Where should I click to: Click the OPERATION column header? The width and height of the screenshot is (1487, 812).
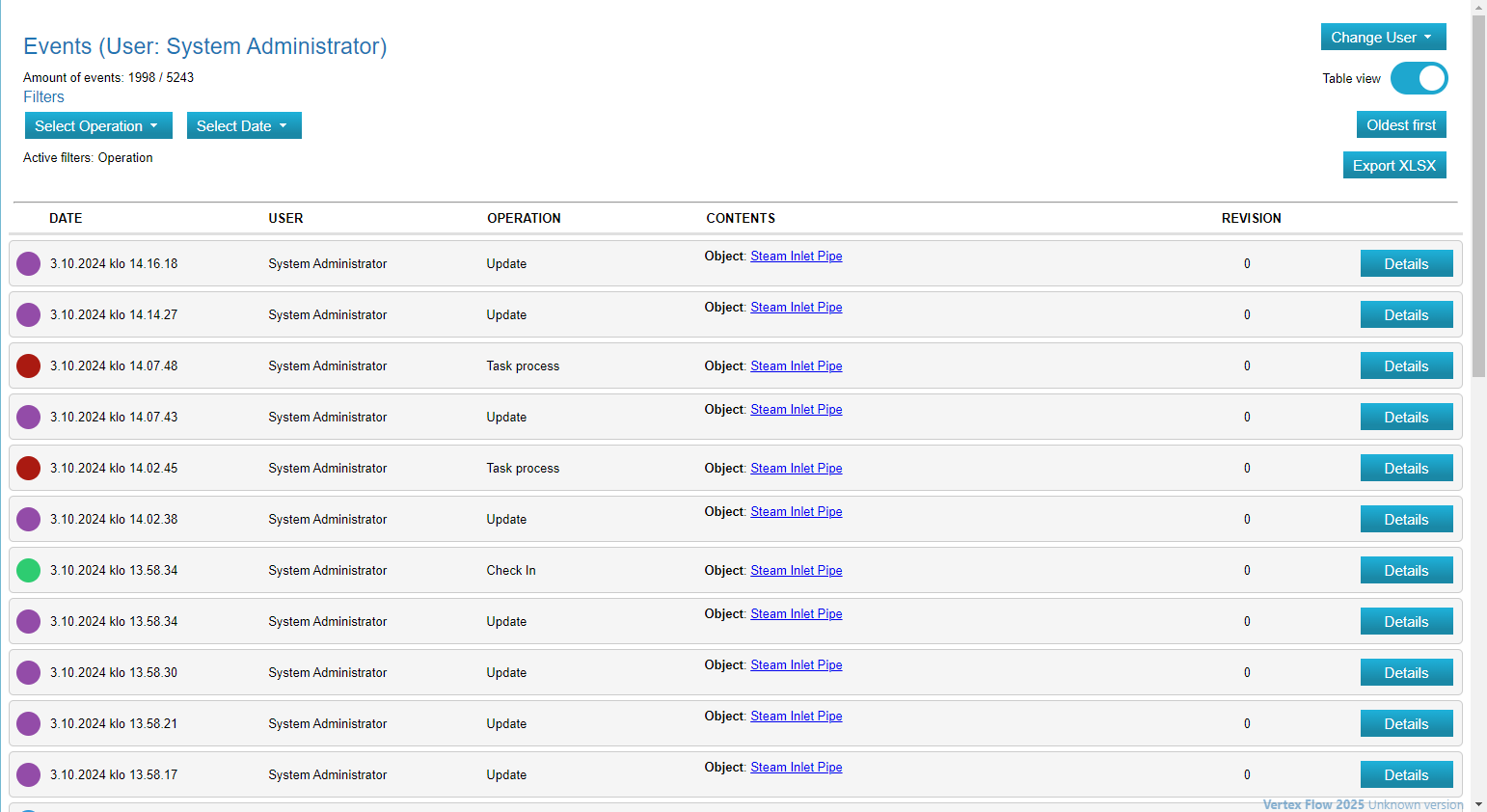click(x=524, y=218)
